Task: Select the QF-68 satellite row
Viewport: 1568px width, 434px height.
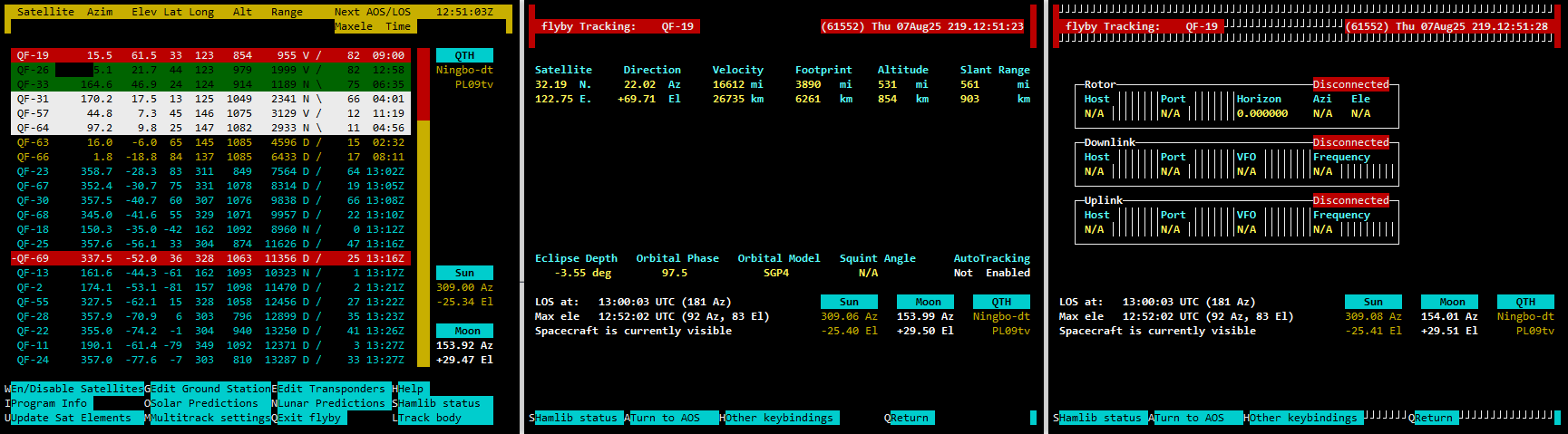Action: pos(210,215)
